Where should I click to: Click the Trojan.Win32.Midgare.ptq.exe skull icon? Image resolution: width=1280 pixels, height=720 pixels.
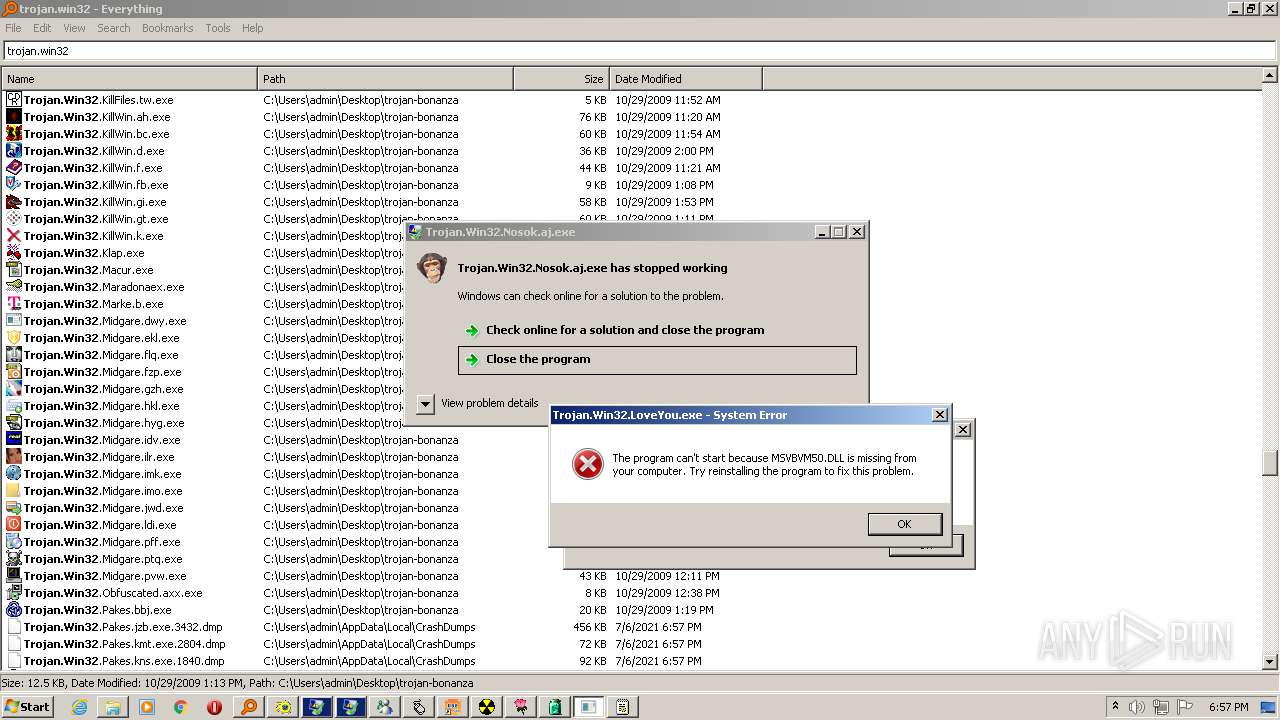pos(14,559)
